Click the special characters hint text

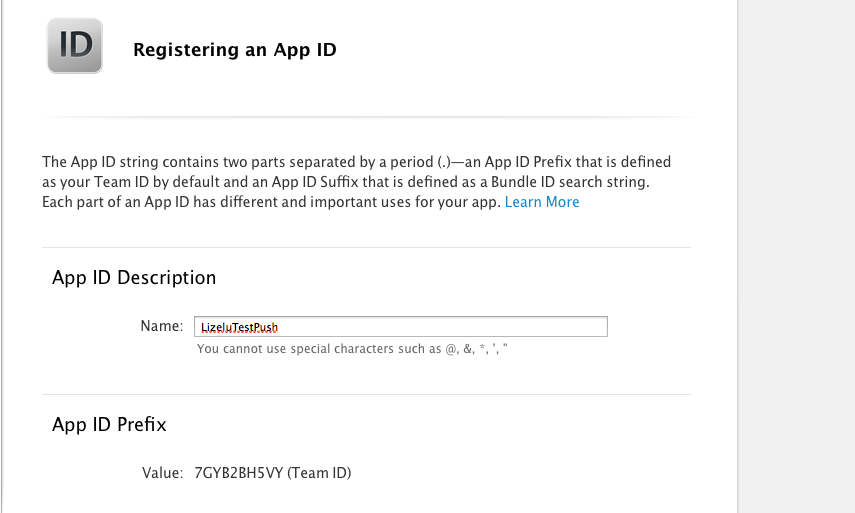click(x=352, y=349)
